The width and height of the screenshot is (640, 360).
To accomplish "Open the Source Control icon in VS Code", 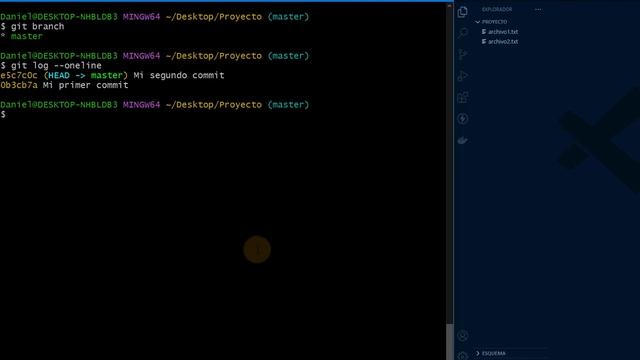I will tap(462, 54).
